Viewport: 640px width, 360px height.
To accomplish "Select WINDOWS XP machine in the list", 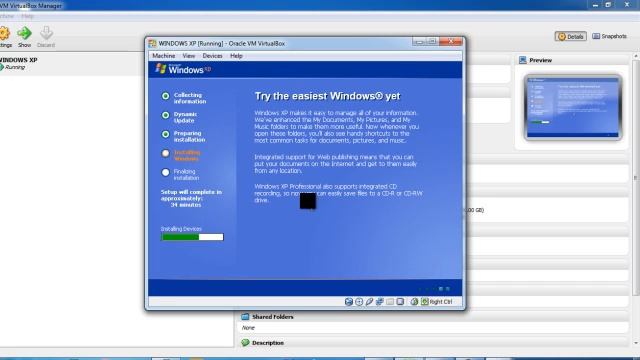I will coord(71,63).
